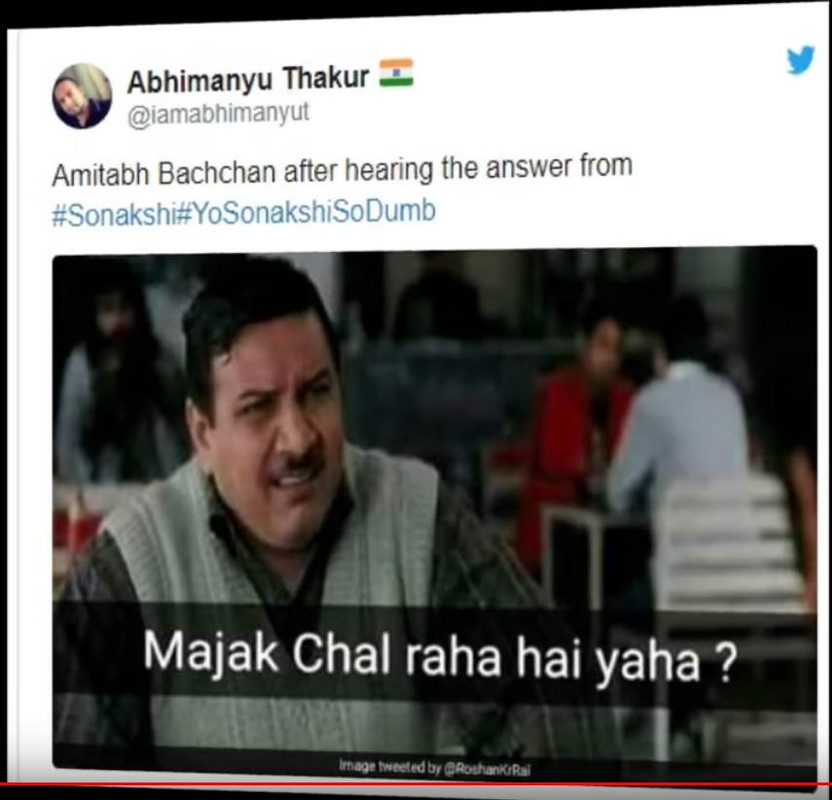Open the #Sonakshi hashtag
Screen dimensions: 832x800
pos(112,214)
